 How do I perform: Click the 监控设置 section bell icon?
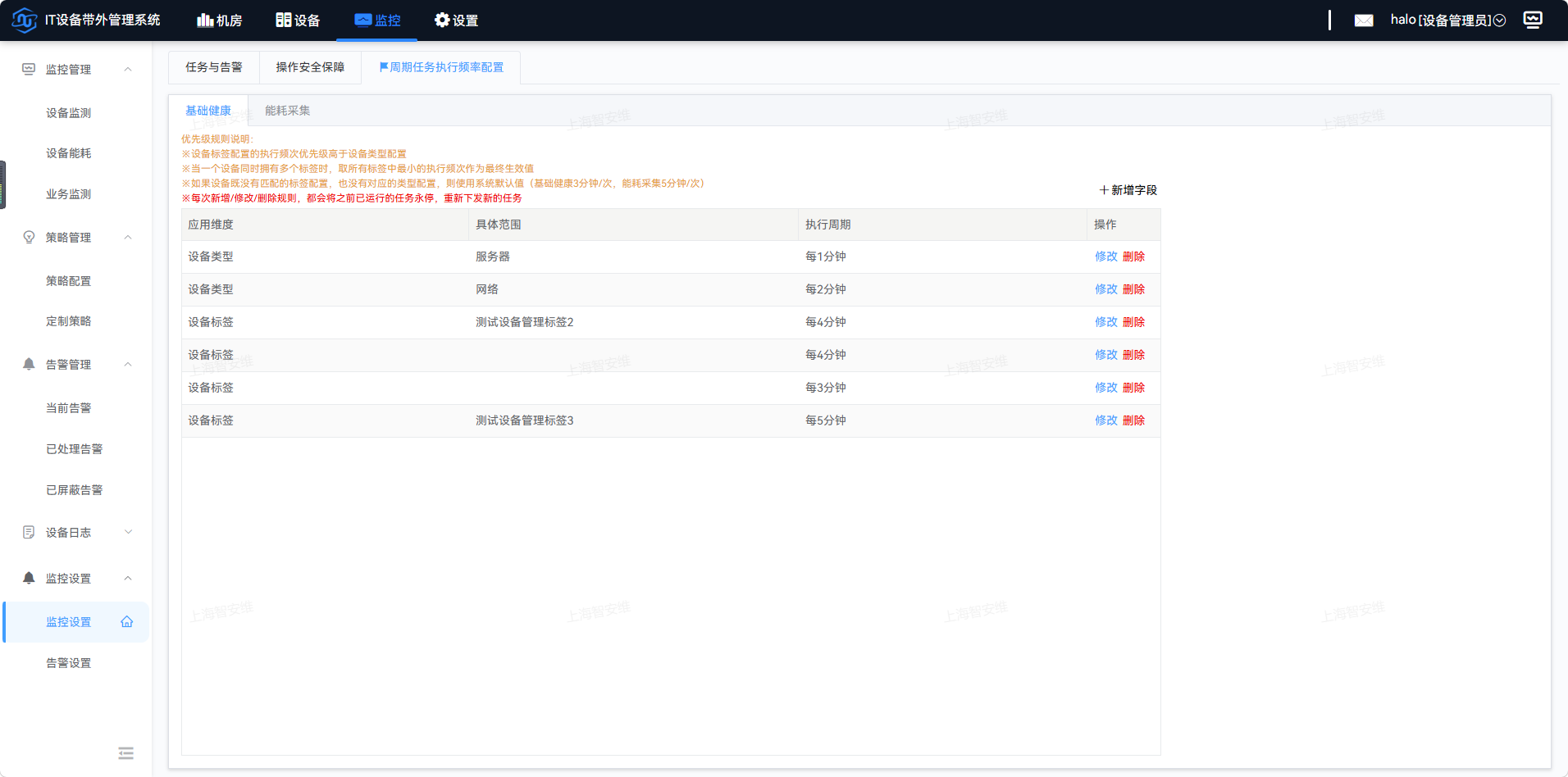coord(29,579)
